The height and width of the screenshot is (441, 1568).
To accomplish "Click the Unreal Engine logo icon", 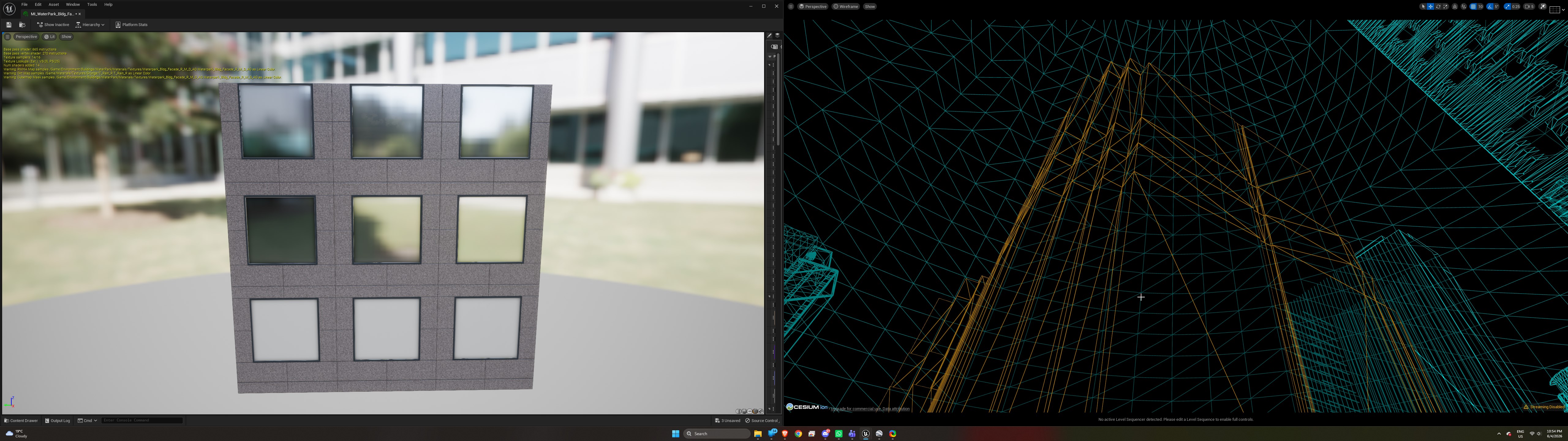I will [9, 9].
